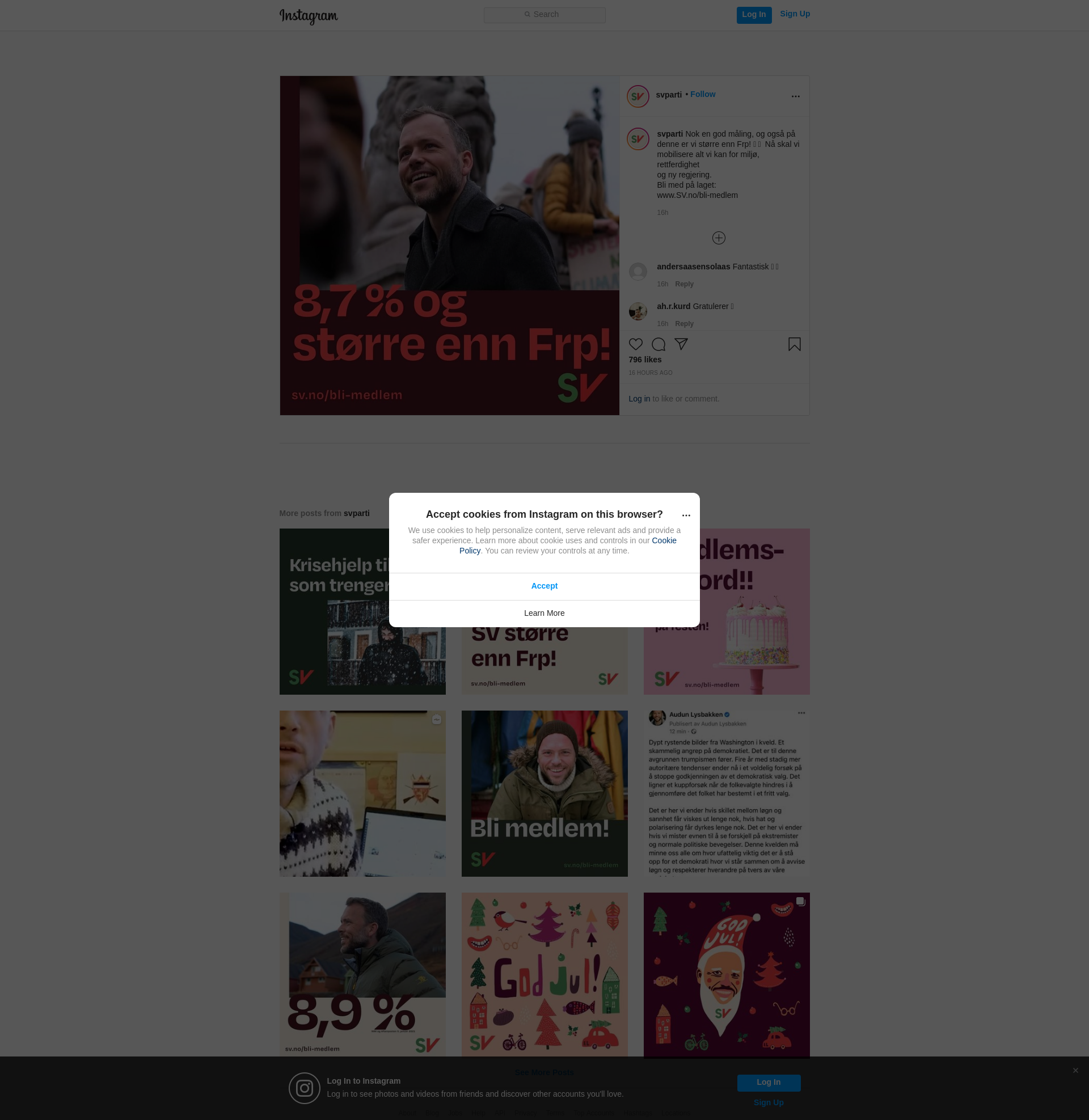Click the 796 likes count
Image resolution: width=1089 pixels, height=1120 pixels.
pos(645,360)
